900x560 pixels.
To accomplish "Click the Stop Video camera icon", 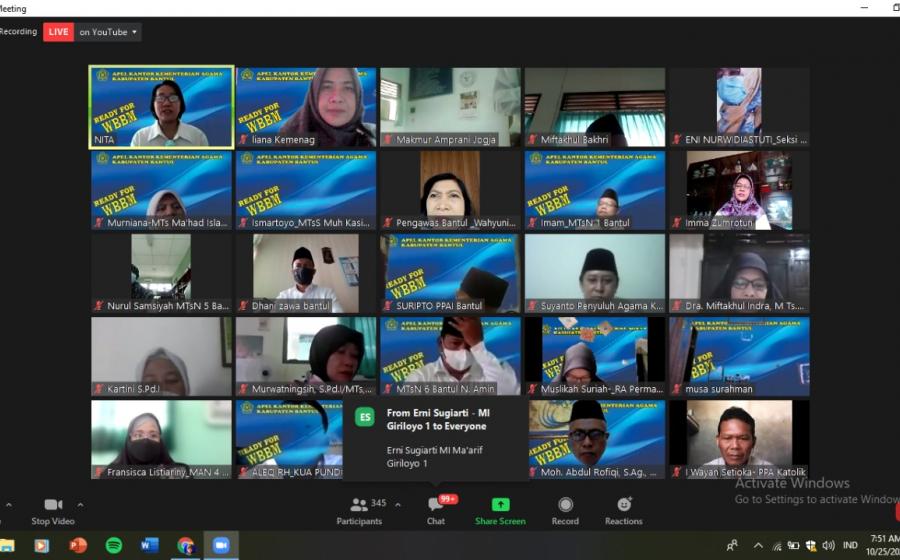I will click(x=53, y=505).
